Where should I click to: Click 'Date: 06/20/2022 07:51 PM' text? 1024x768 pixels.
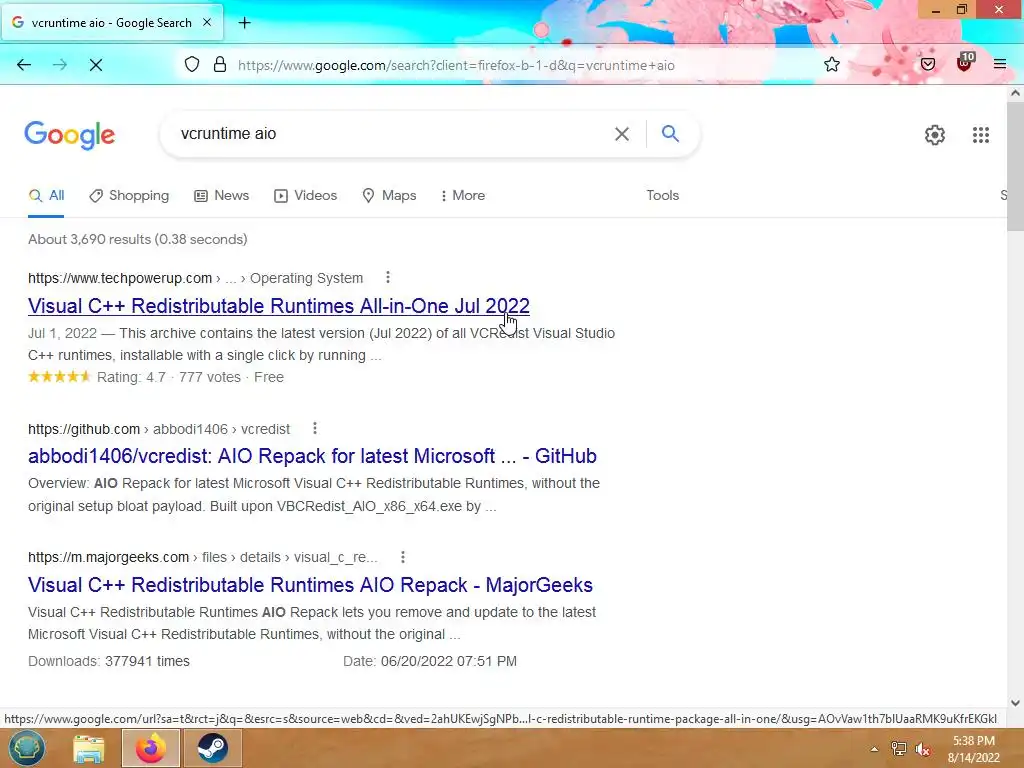pos(430,661)
